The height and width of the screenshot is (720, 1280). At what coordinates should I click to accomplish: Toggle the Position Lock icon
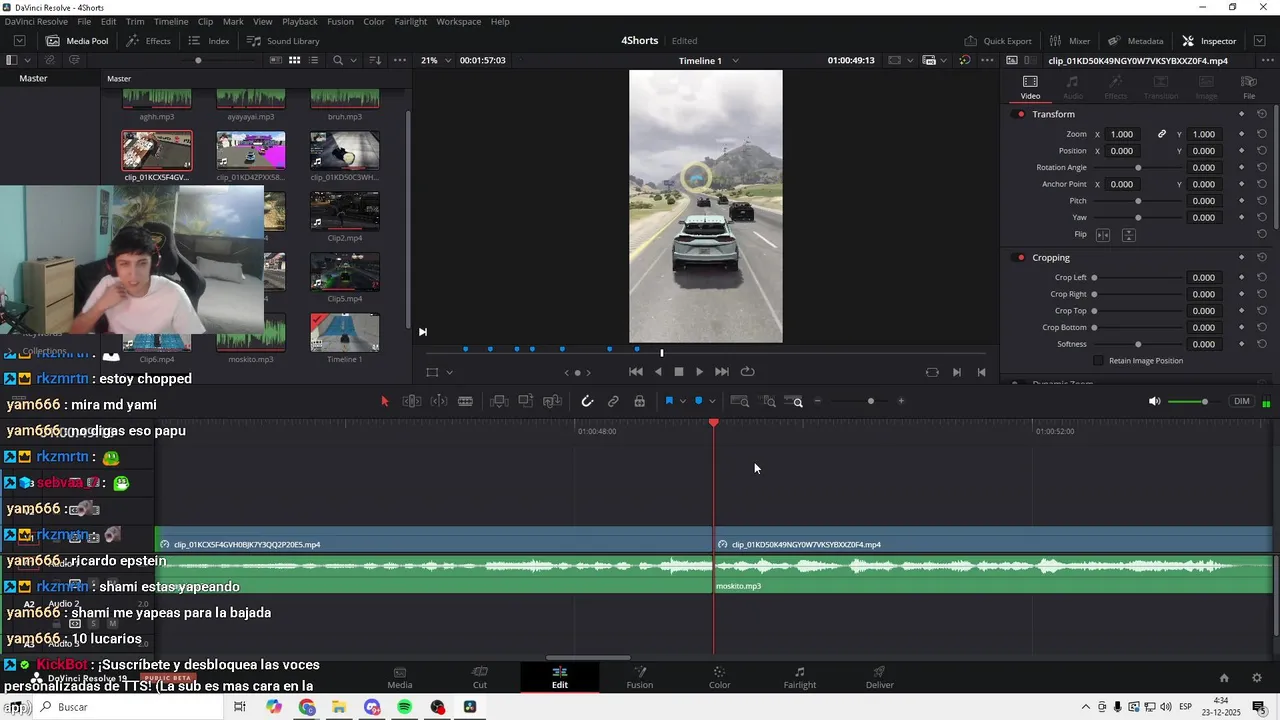(639, 401)
